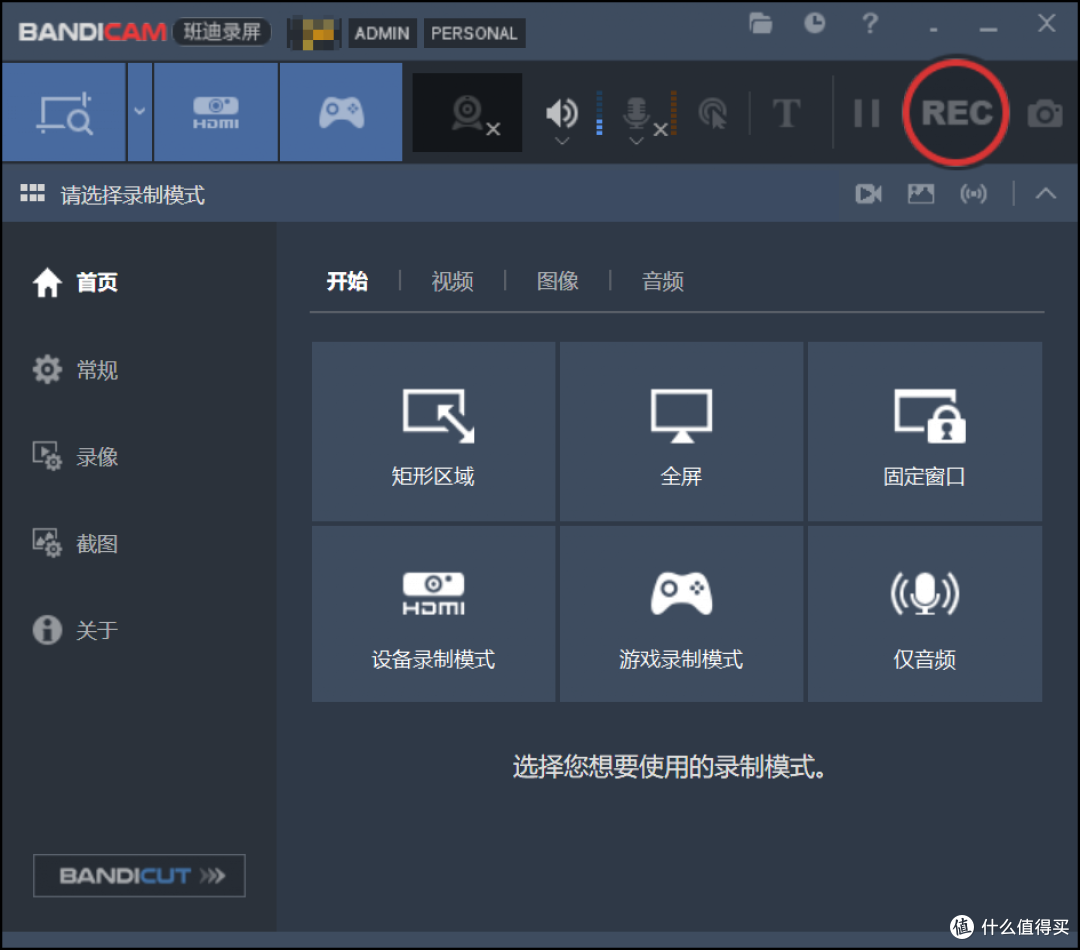1080x950 pixels.
Task: Choose 全屏 fullscreen mode tile
Action: coord(681,431)
